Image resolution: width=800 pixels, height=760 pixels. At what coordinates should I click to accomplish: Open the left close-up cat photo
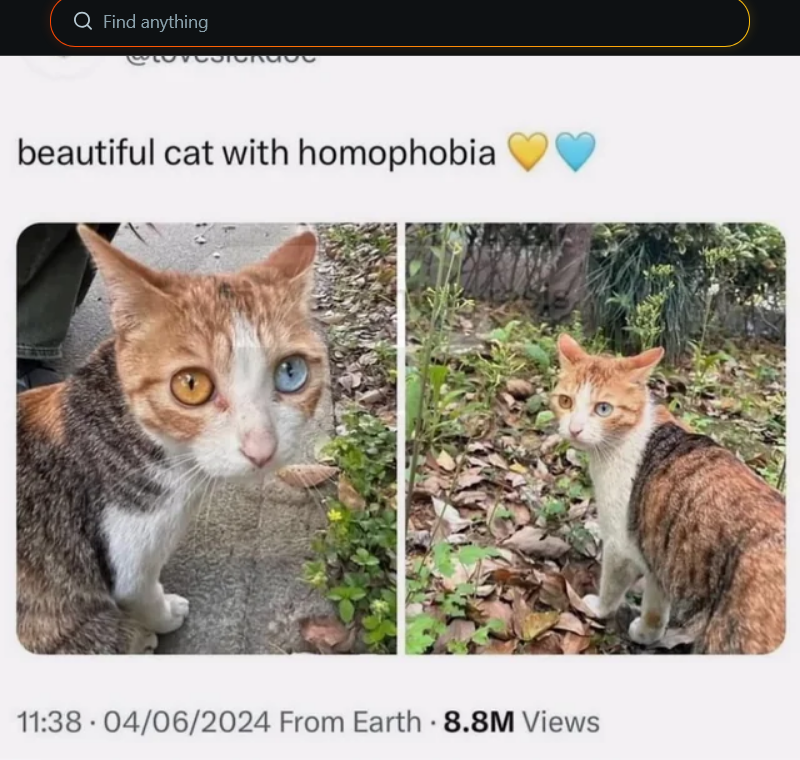click(207, 438)
